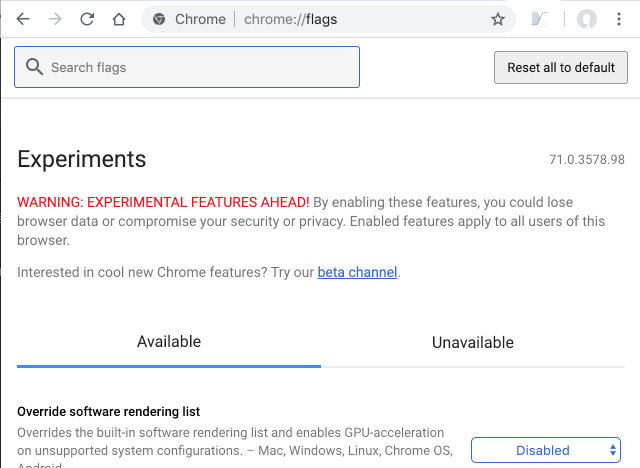Screen dimensions: 640x468
Task: Focus the Search flags input field
Action: (x=187, y=67)
